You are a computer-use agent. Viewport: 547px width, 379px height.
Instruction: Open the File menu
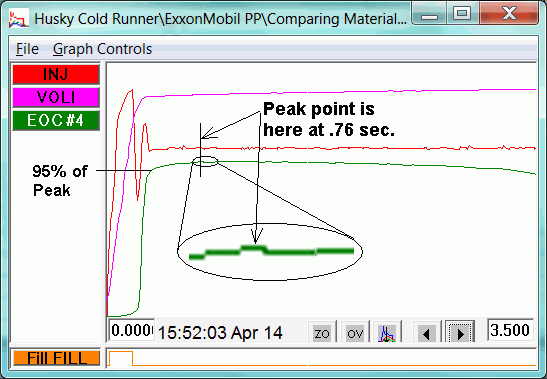tap(27, 49)
